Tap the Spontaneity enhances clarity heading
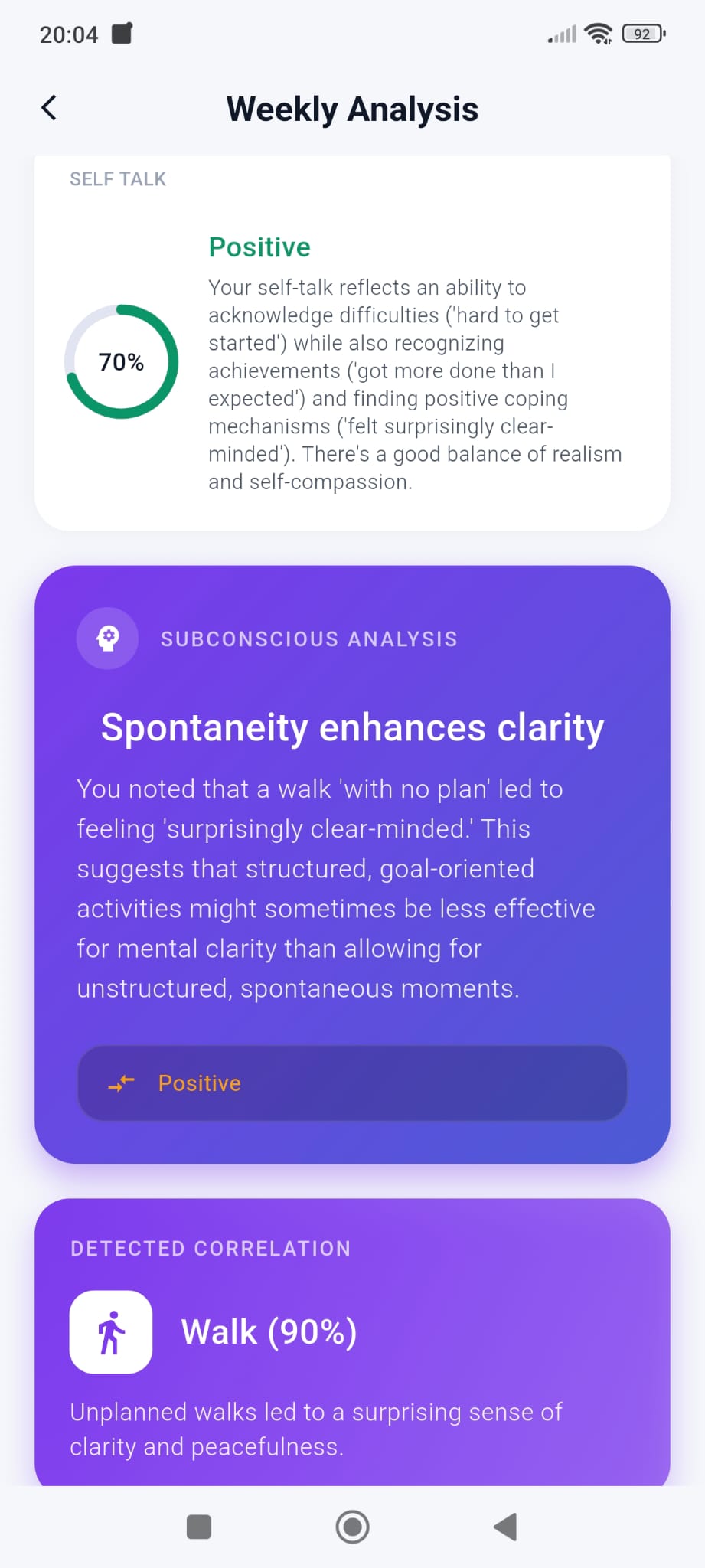Image resolution: width=705 pixels, height=1568 pixels. (351, 728)
